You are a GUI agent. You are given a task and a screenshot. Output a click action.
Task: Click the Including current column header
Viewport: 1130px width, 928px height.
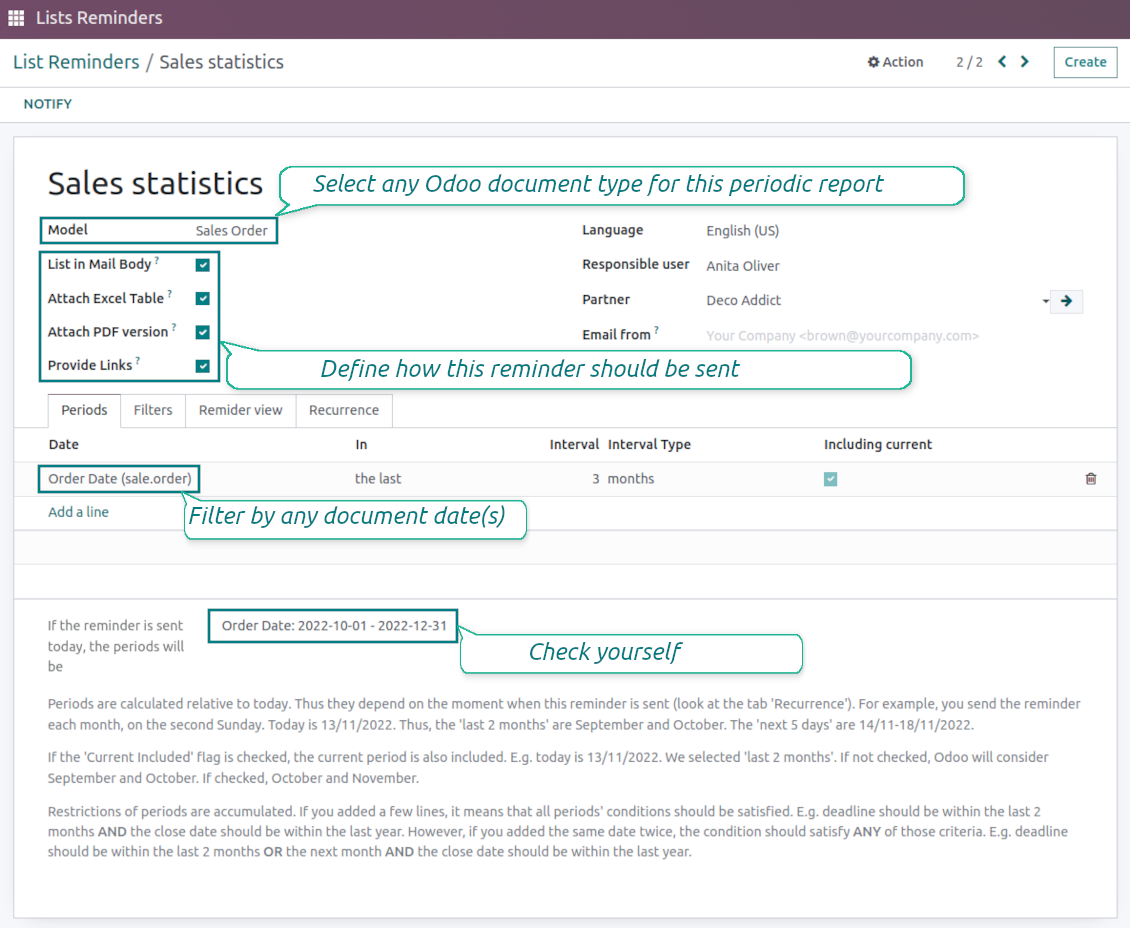pos(877,445)
